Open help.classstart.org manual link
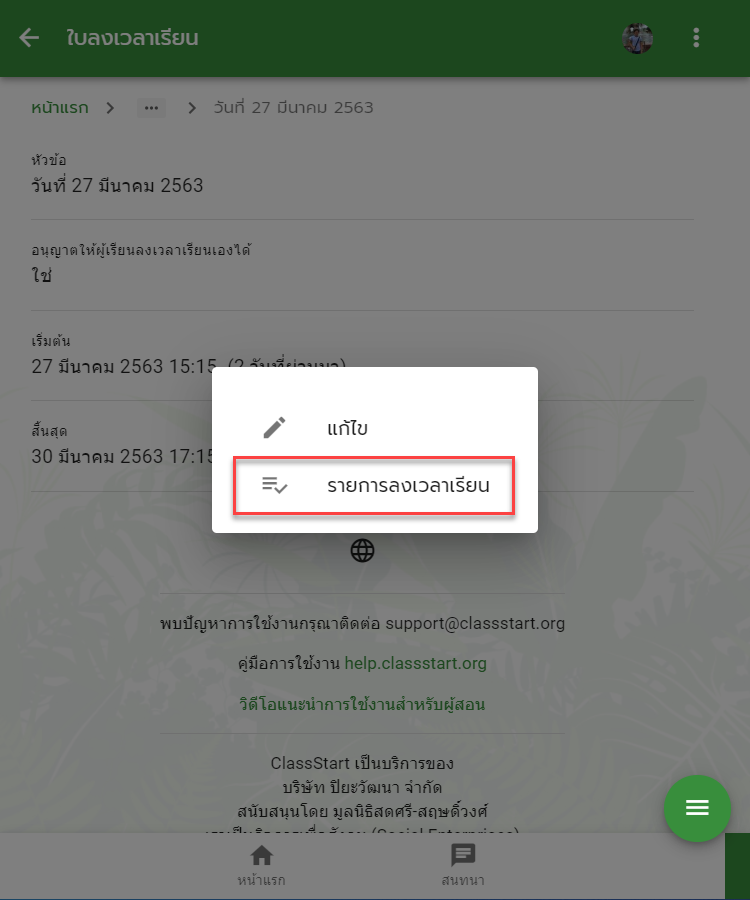Screen dimensions: 750x900 point(415,664)
